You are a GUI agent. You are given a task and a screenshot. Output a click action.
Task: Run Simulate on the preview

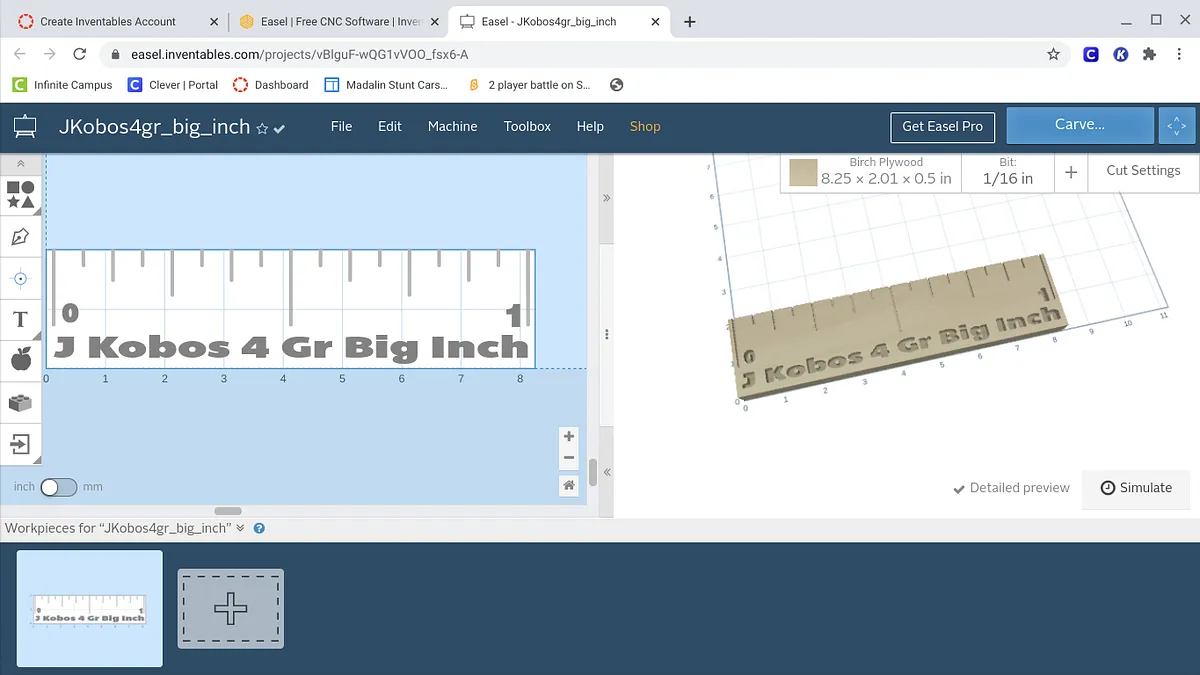point(1136,488)
